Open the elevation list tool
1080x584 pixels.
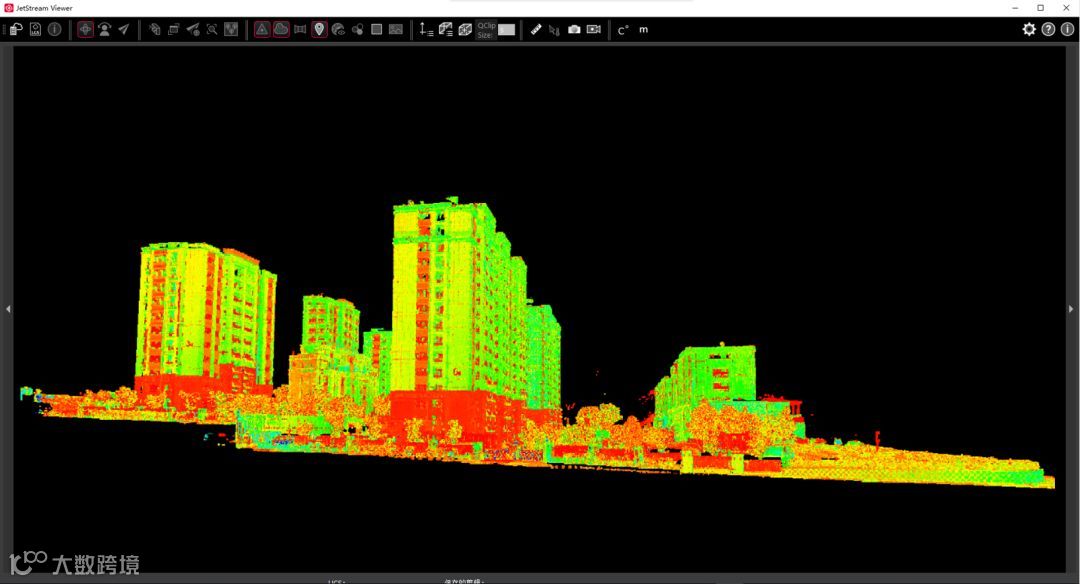tap(427, 29)
